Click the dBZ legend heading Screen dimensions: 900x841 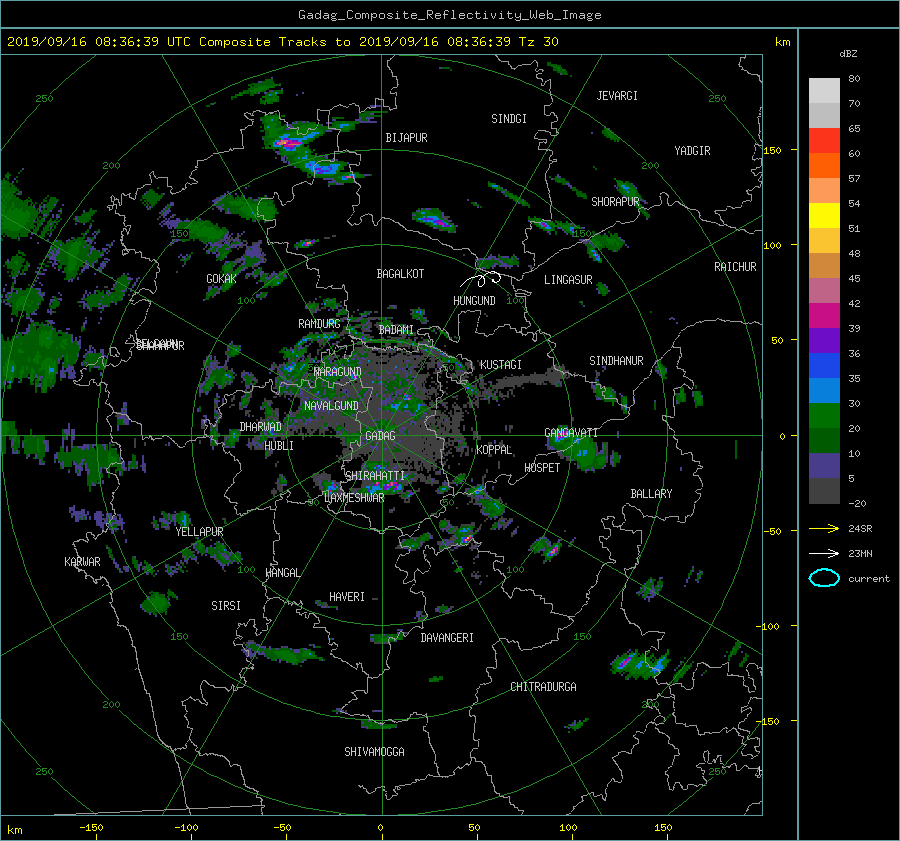[848, 53]
